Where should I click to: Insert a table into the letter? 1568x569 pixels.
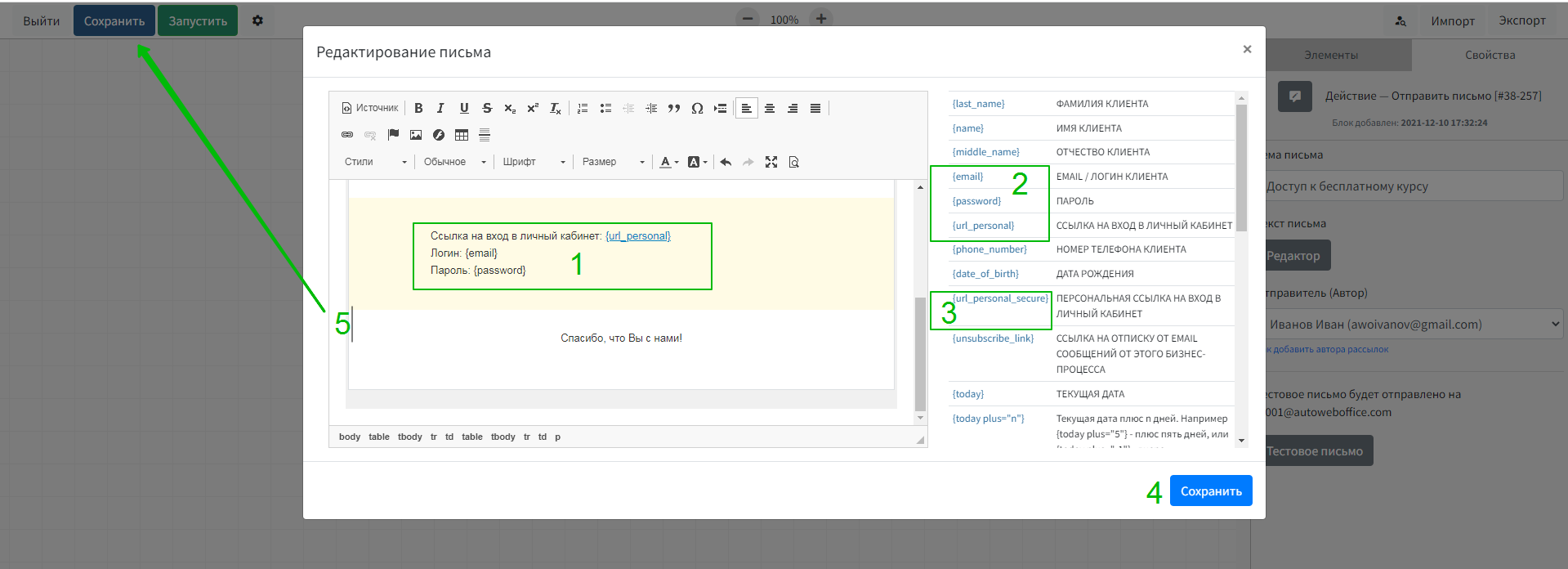tap(462, 135)
